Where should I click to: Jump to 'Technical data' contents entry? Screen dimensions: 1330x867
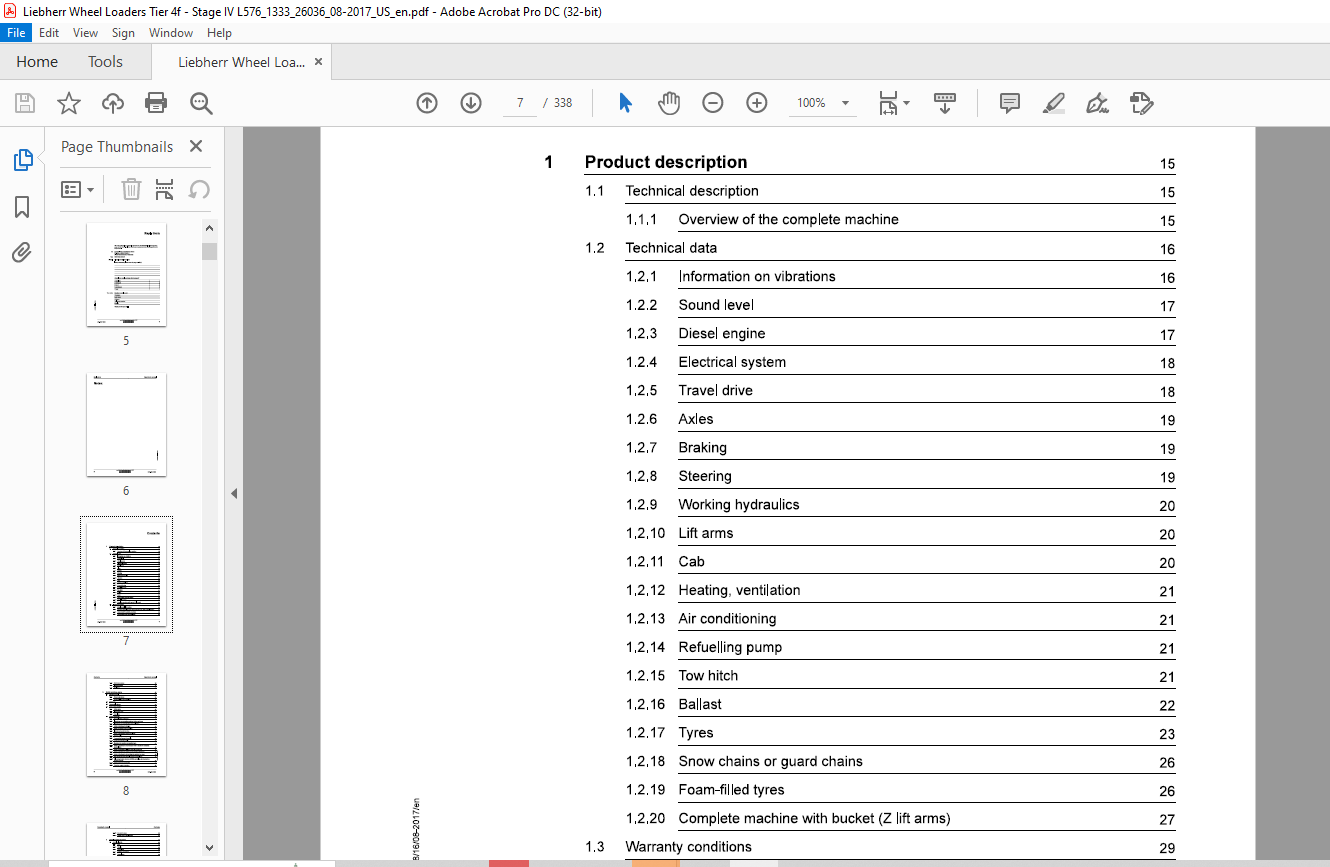[671, 248]
